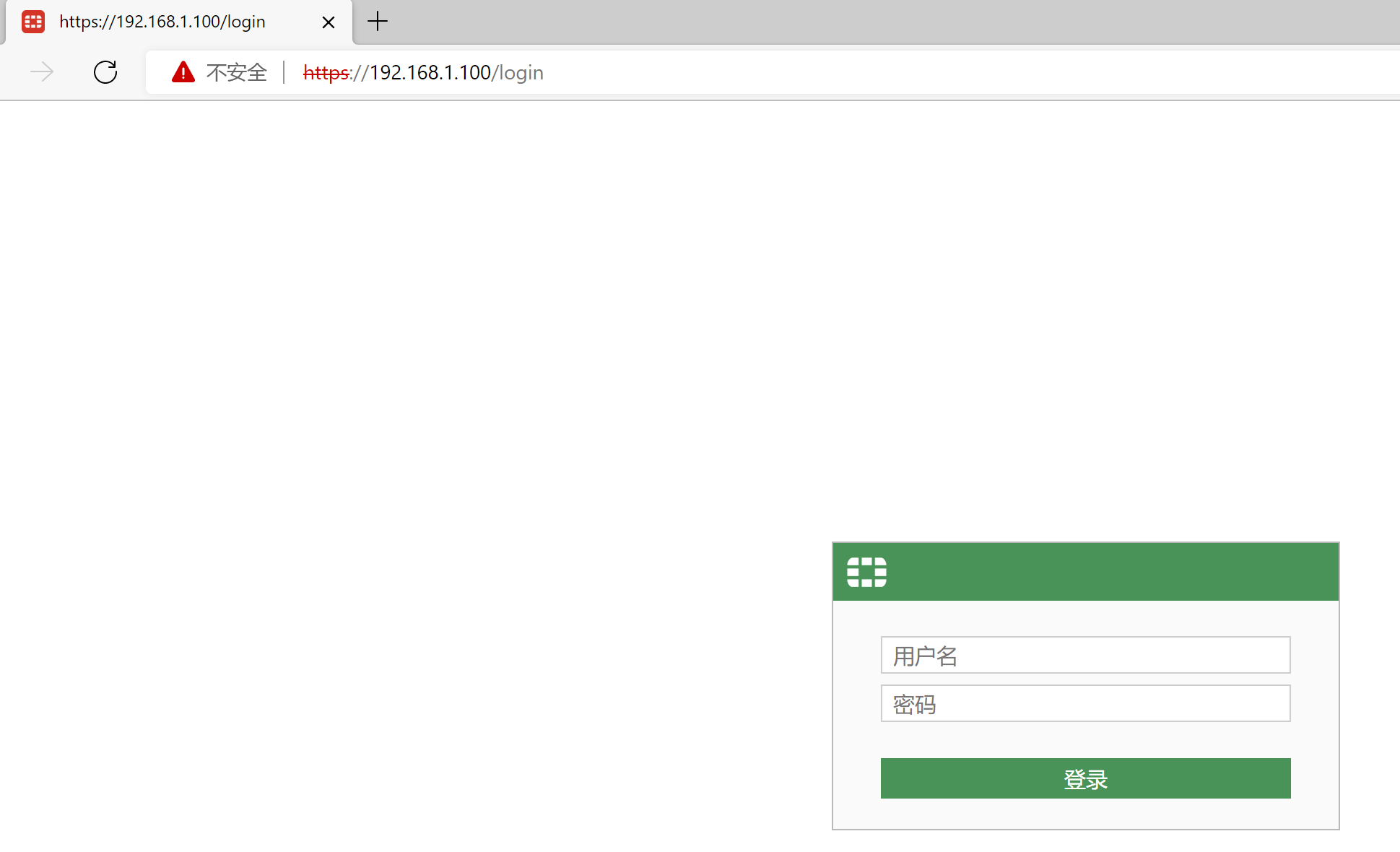Reload the page with refresh icon

[x=105, y=72]
